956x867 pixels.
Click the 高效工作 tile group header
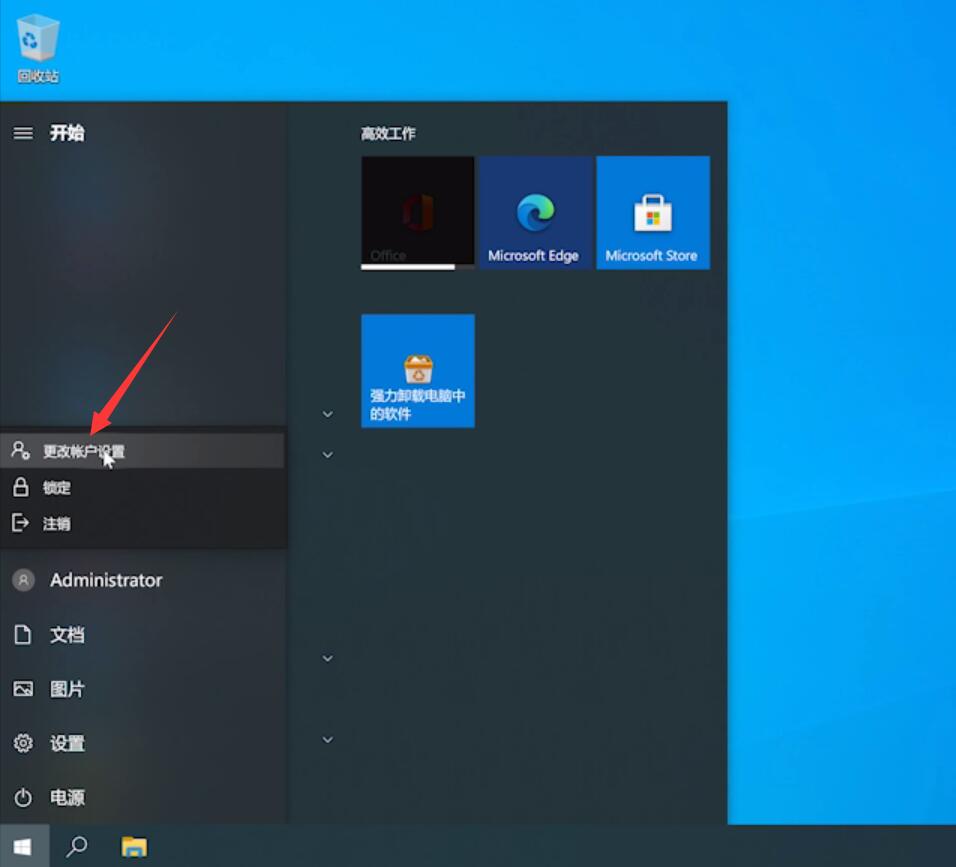[388, 134]
